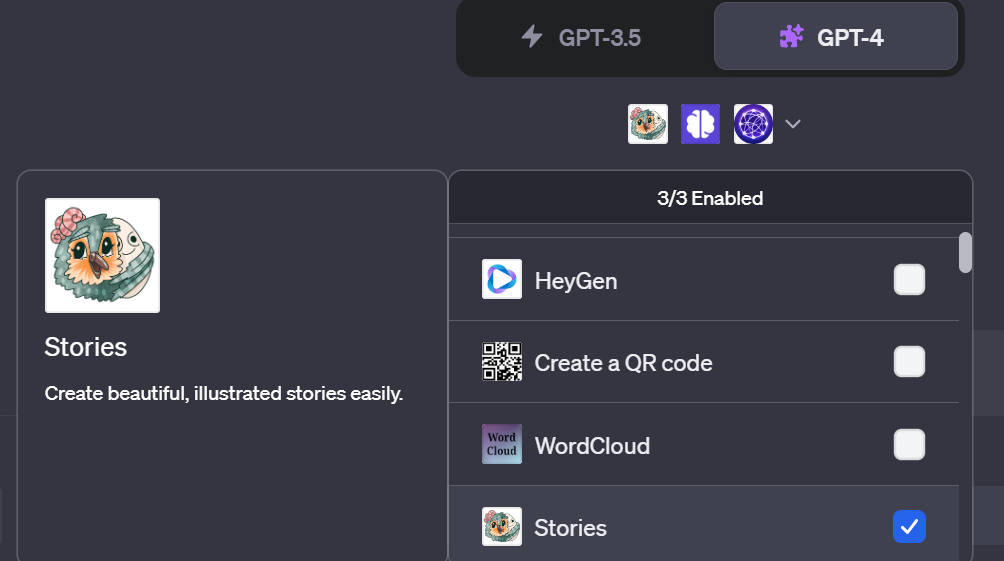Image resolution: width=1004 pixels, height=561 pixels.
Task: Click the 'Stories' name in the plugin list
Action: click(571, 528)
